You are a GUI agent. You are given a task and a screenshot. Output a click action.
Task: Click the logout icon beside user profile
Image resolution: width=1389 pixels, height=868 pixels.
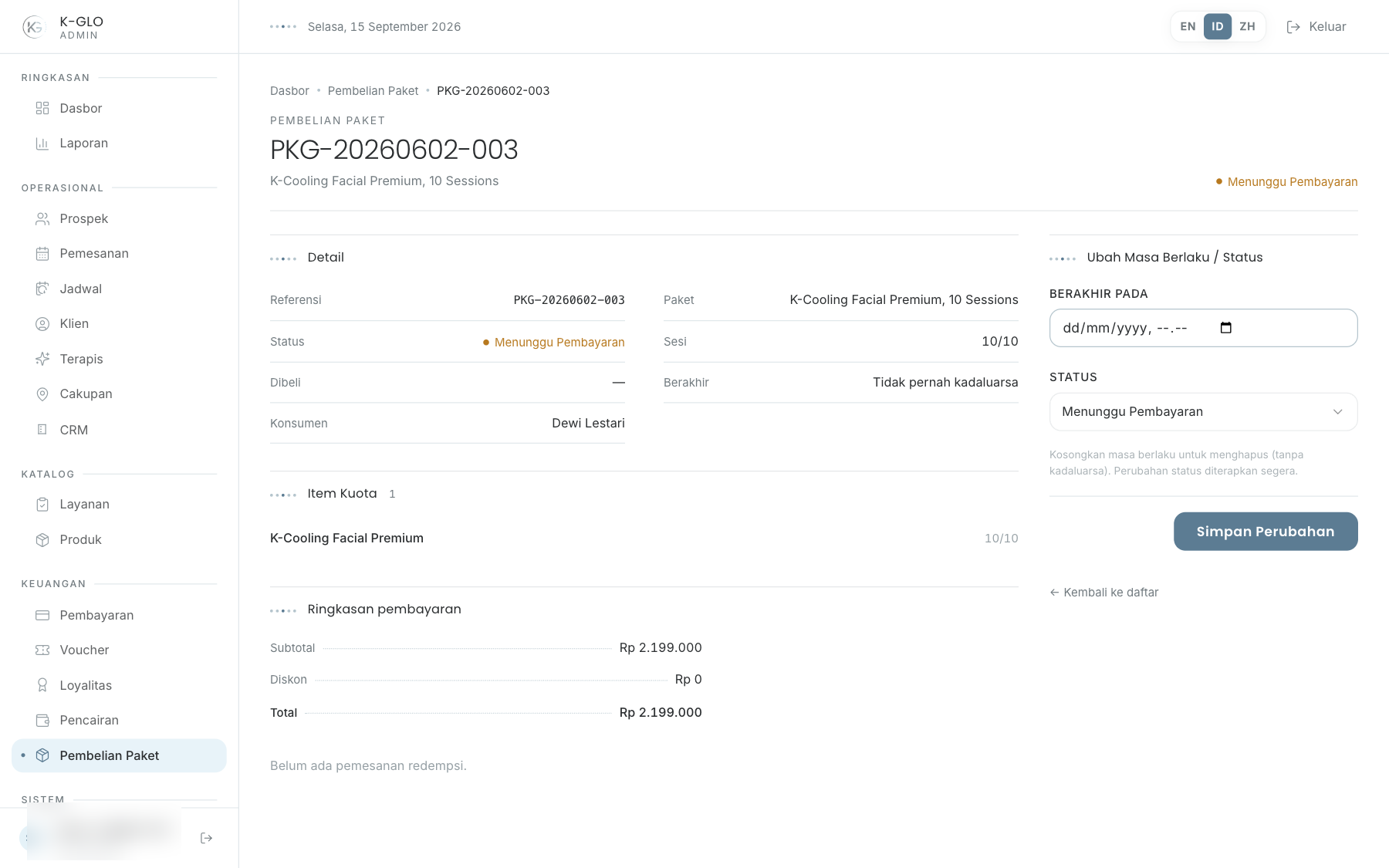tap(206, 838)
